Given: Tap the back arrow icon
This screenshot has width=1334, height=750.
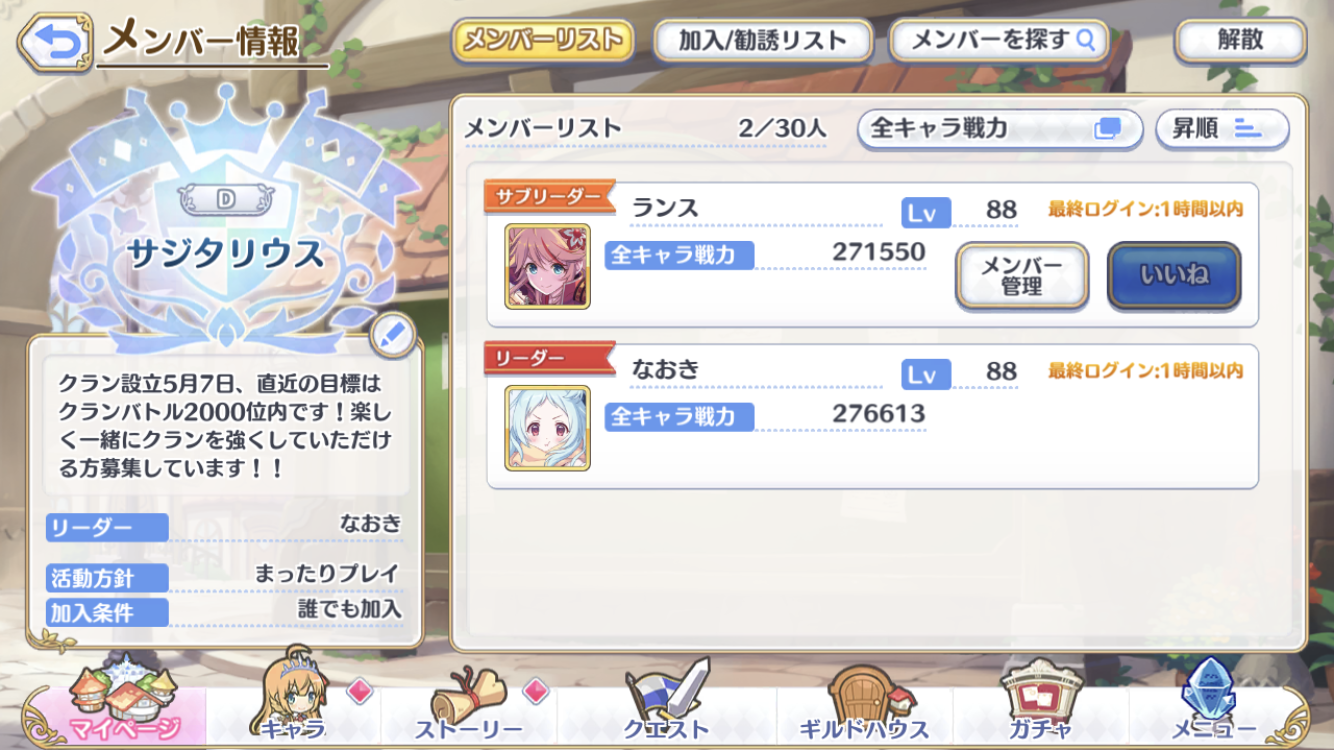Looking at the screenshot, I should pos(55,42).
